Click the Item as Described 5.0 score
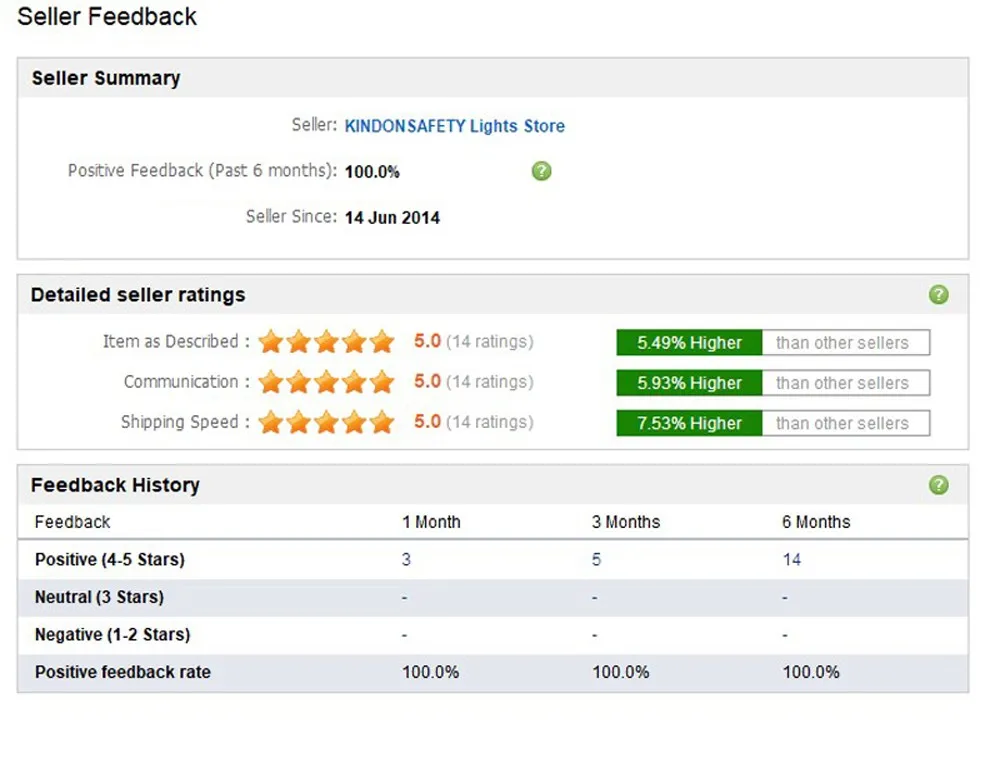Viewport: 1000px width, 778px height. pos(427,342)
